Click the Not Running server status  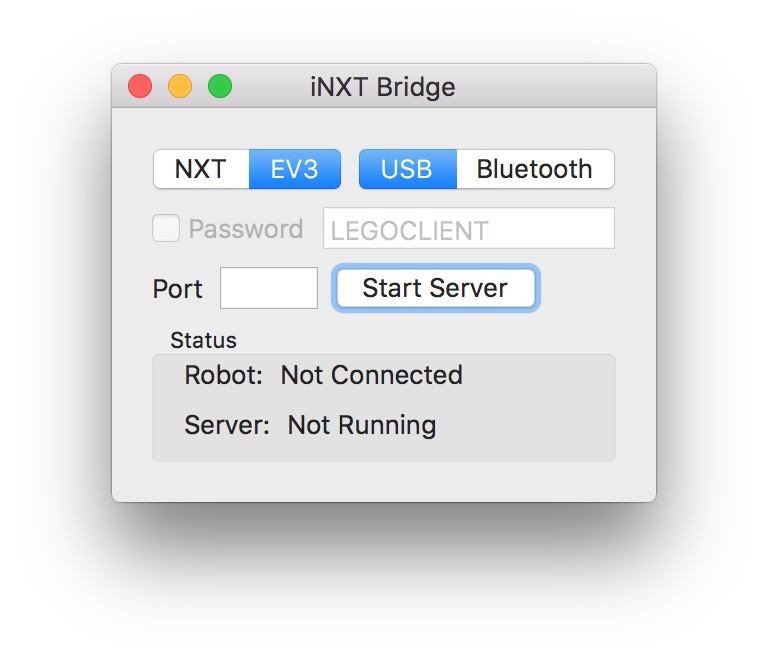[362, 425]
